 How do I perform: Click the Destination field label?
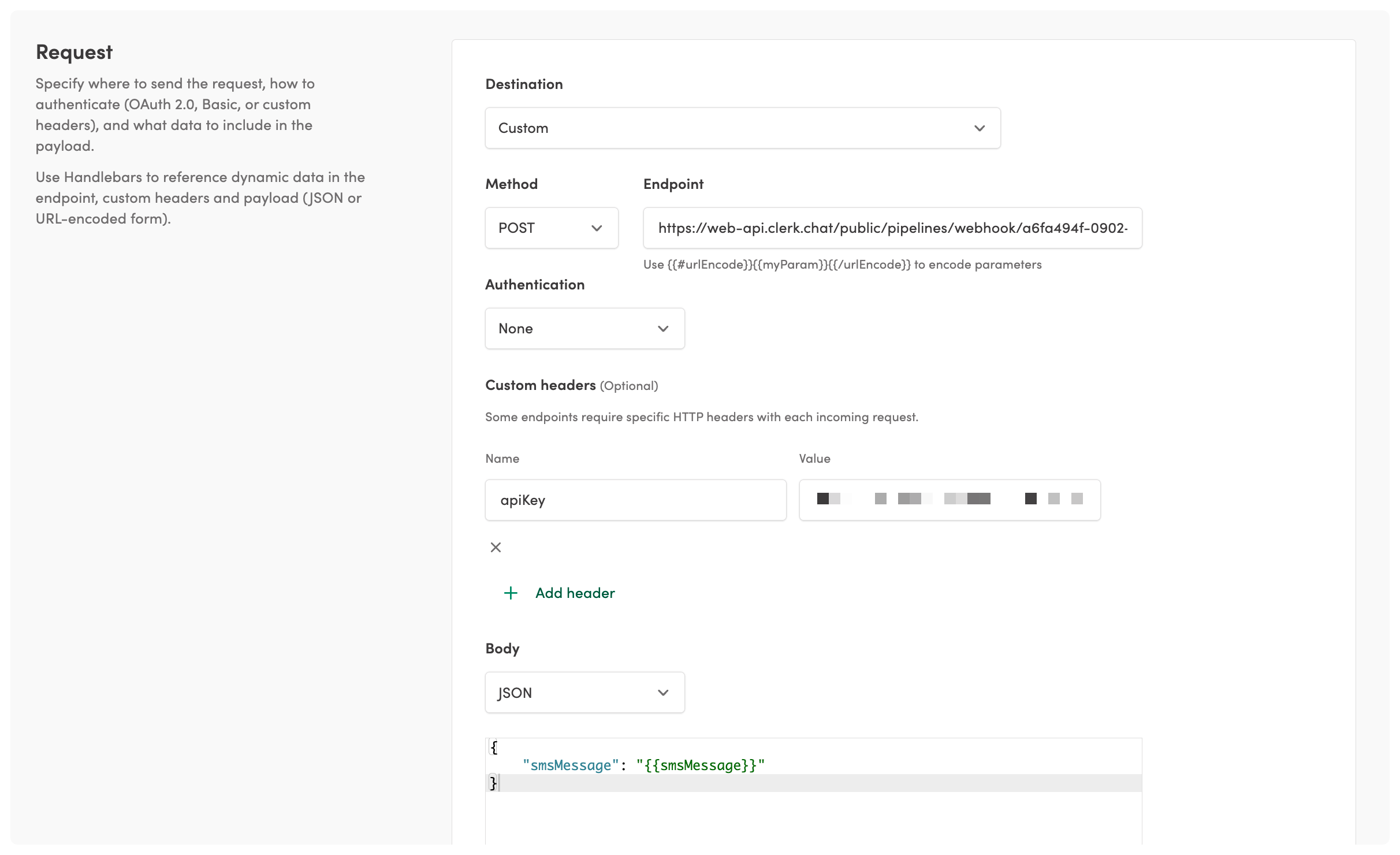point(524,84)
